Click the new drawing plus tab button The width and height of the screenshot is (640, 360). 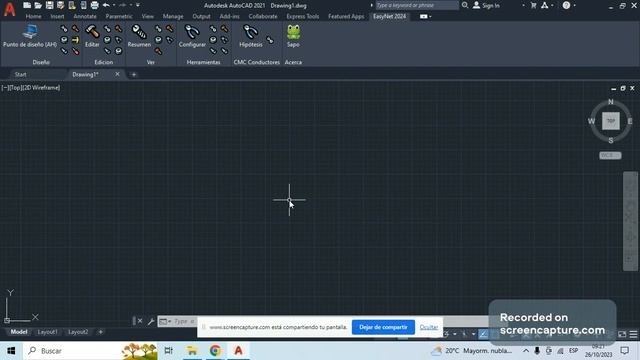point(133,74)
